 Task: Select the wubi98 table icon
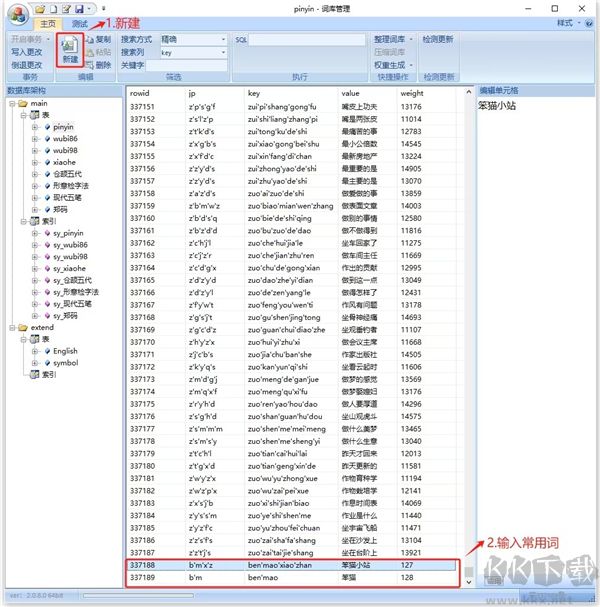(x=47, y=150)
